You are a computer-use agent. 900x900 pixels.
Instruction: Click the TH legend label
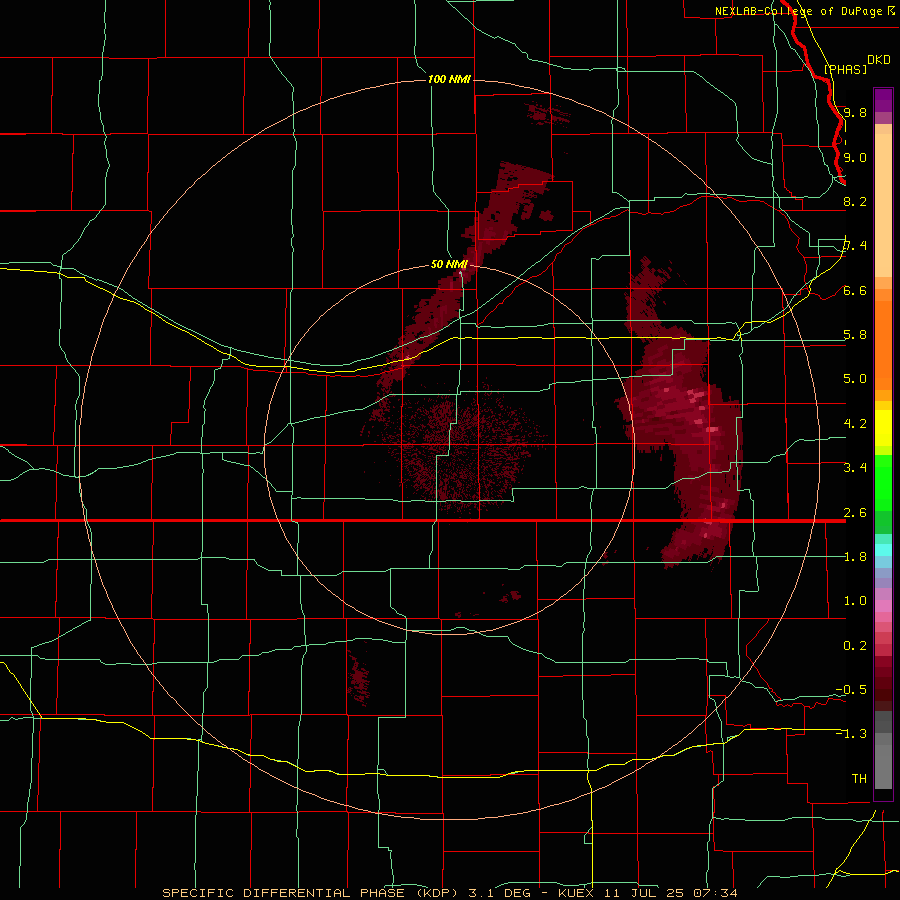point(859,779)
